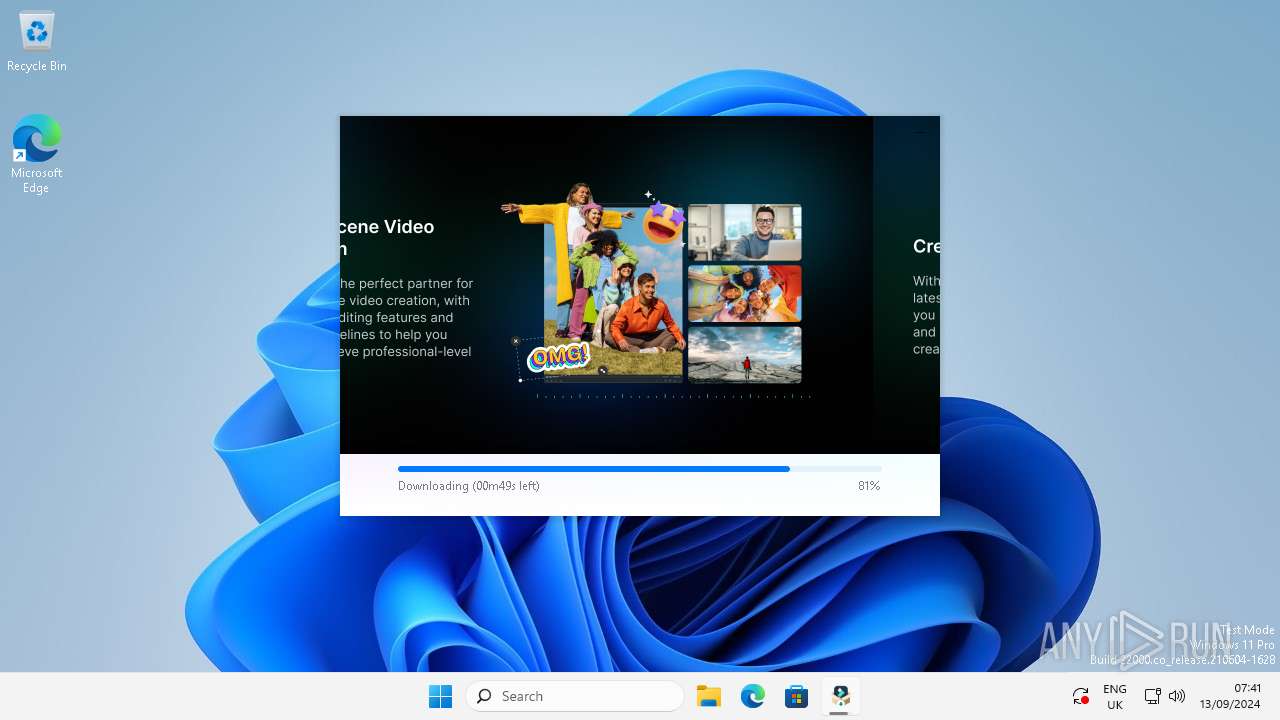
Task: Select the man at laptop thumbnail
Action: pos(745,232)
